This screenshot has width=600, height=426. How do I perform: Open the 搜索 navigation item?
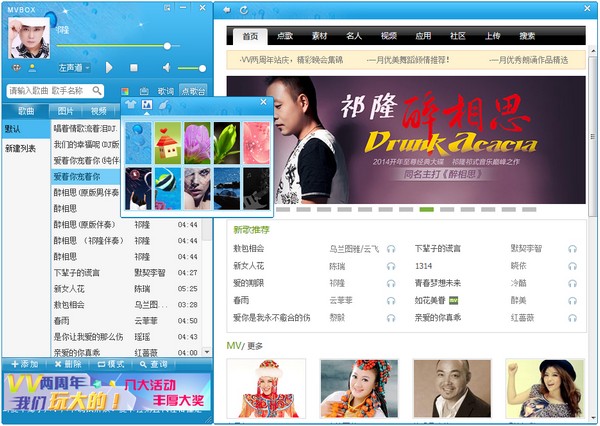[527, 36]
